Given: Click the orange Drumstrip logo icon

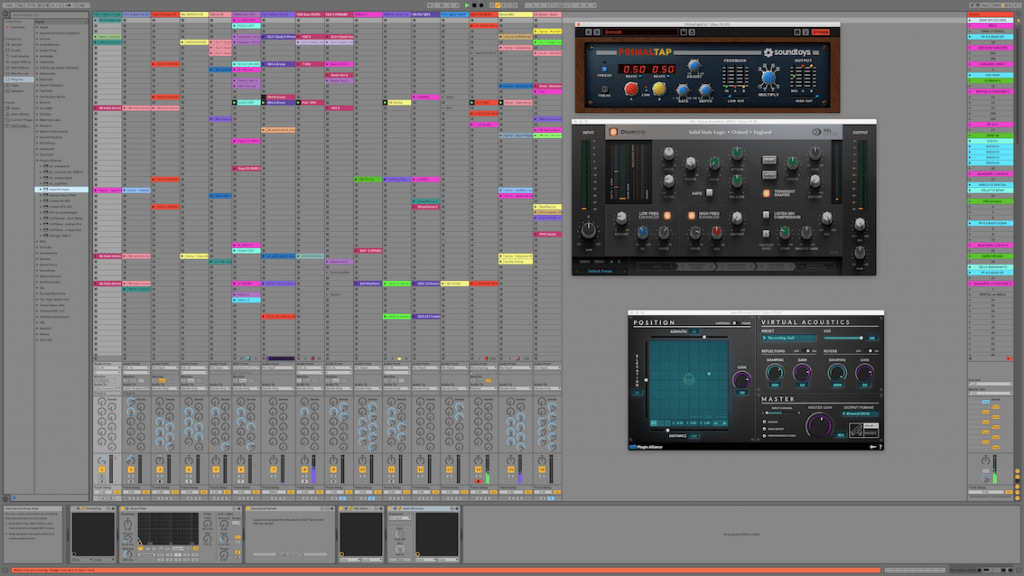Looking at the screenshot, I should [613, 132].
